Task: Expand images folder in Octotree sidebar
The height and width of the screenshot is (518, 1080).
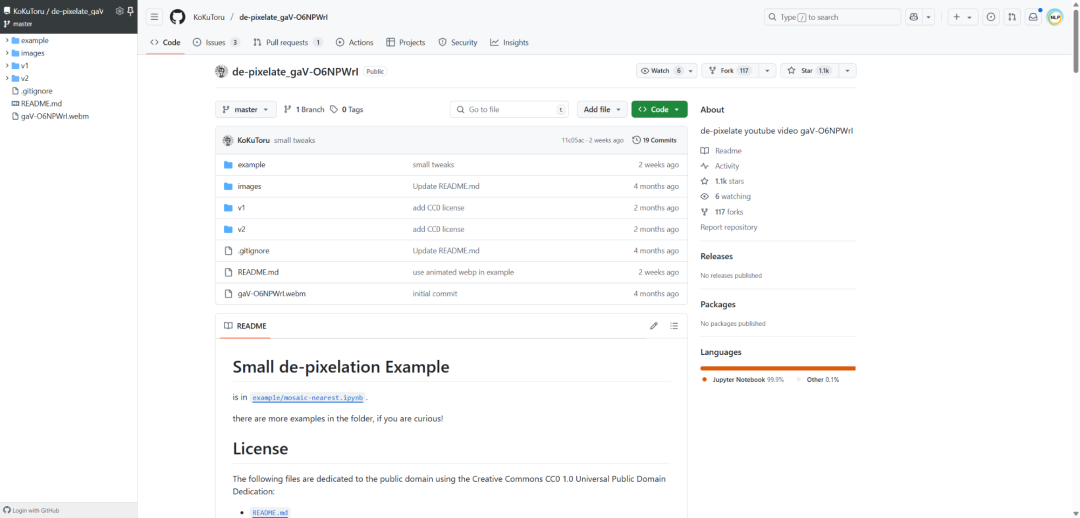Action: [7, 53]
